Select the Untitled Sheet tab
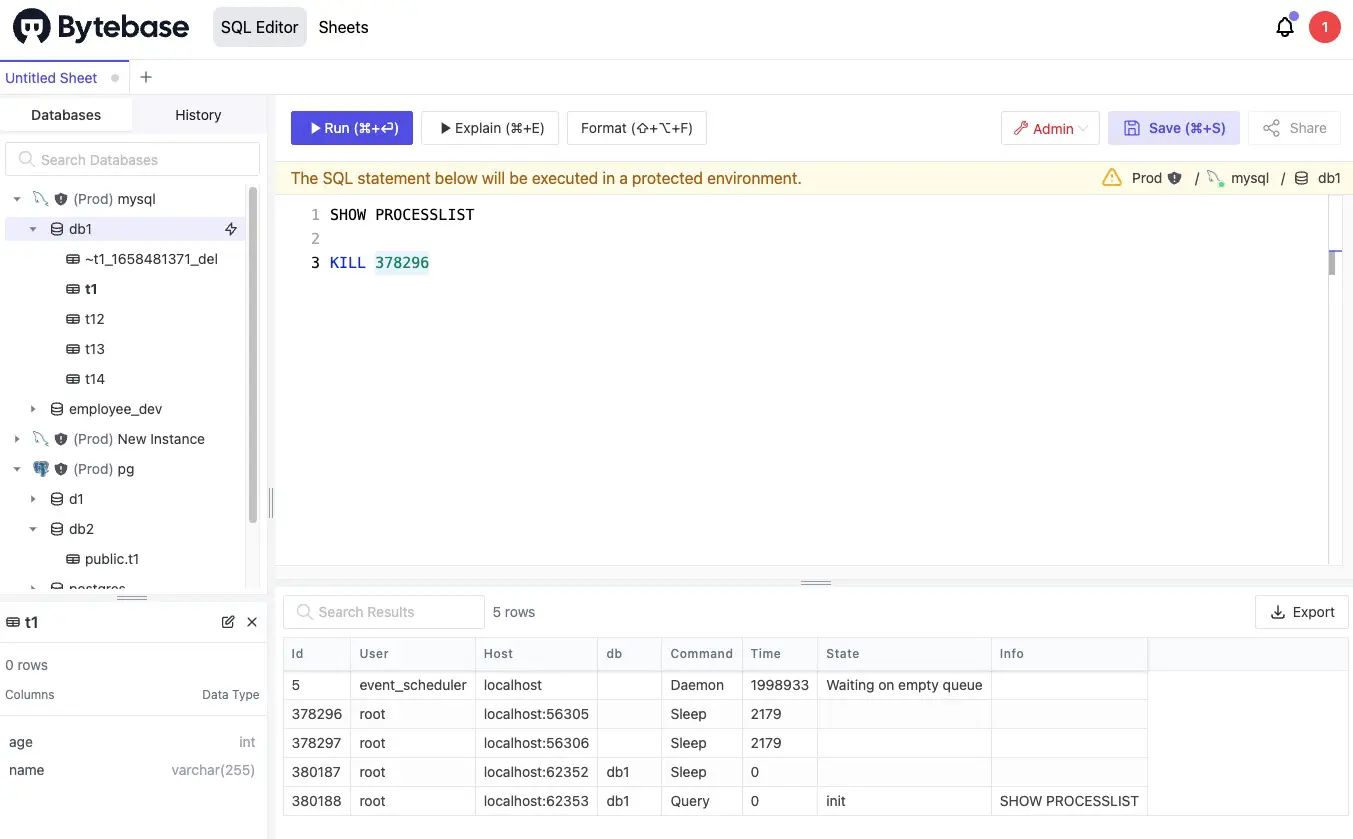This screenshot has width=1353, height=839. 51,78
